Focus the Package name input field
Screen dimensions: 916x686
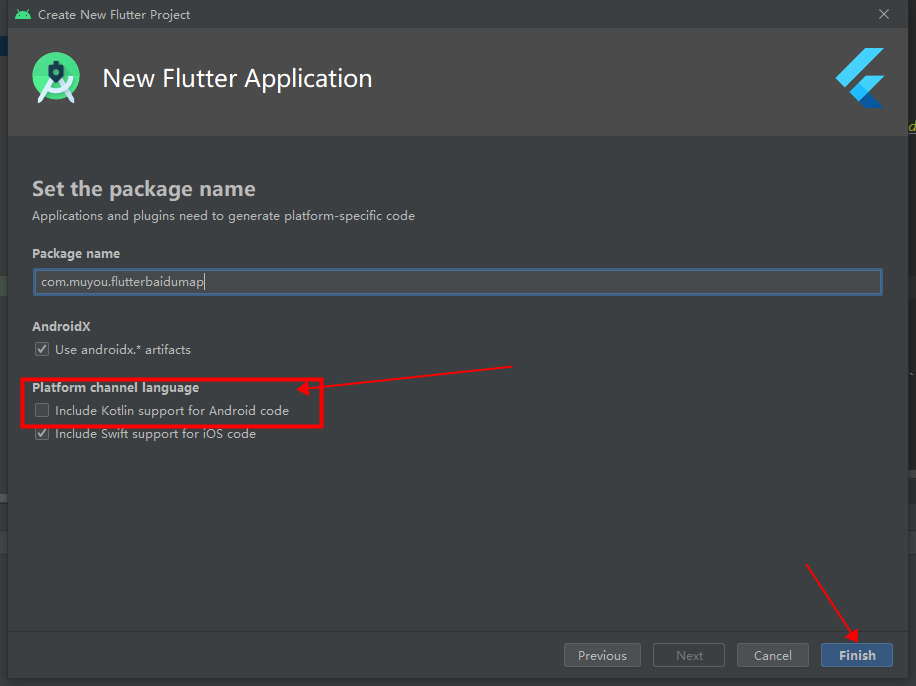[x=457, y=282]
